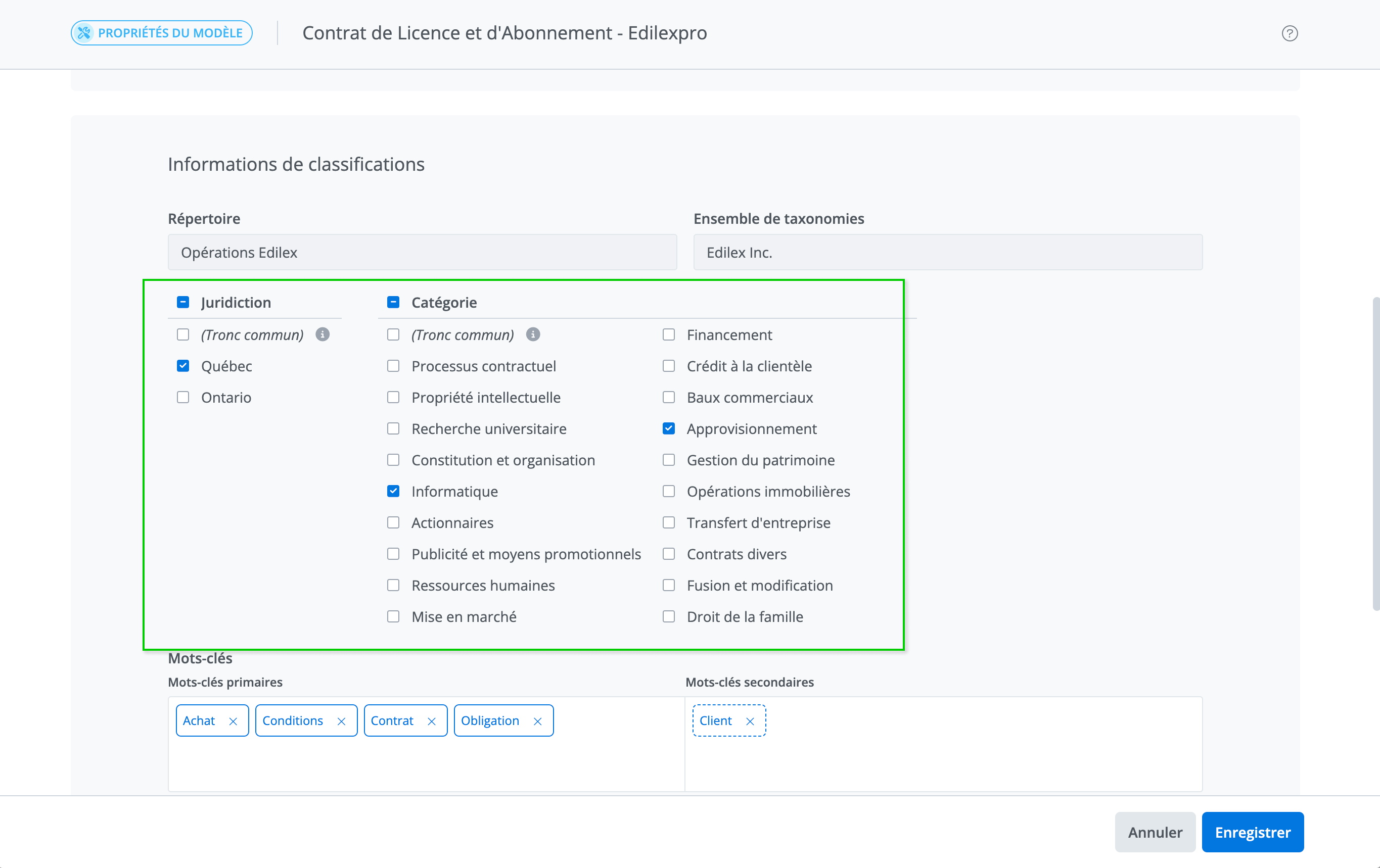Remove the Conditions keyword tag
Viewport: 1380px width, 868px height.
(342, 721)
